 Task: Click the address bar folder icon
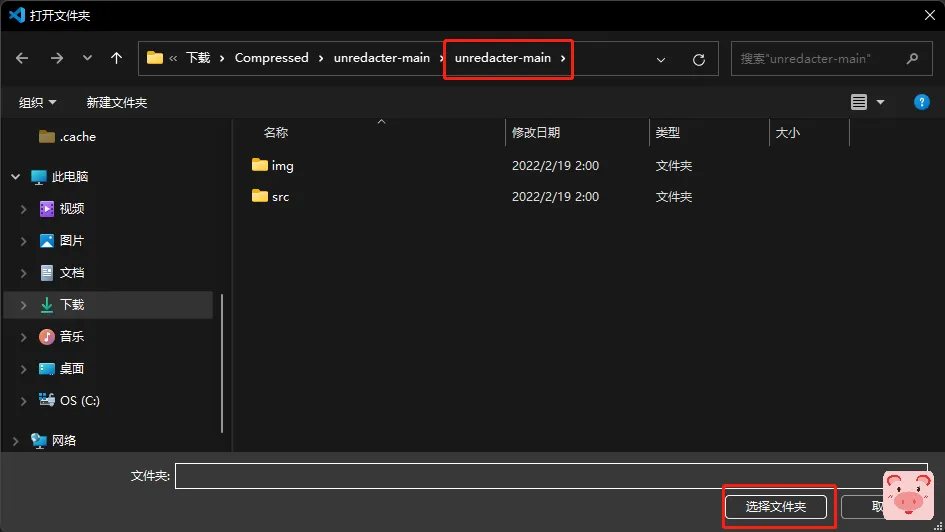tap(155, 58)
